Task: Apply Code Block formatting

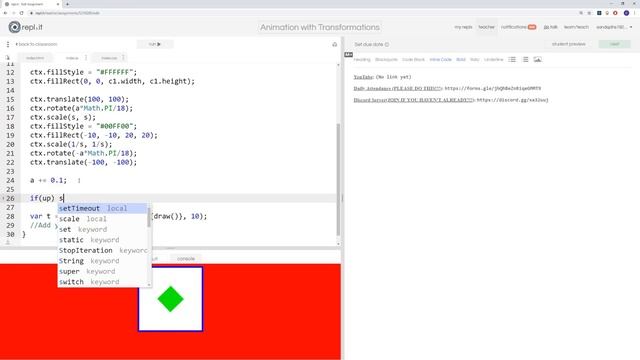Action: [413, 60]
